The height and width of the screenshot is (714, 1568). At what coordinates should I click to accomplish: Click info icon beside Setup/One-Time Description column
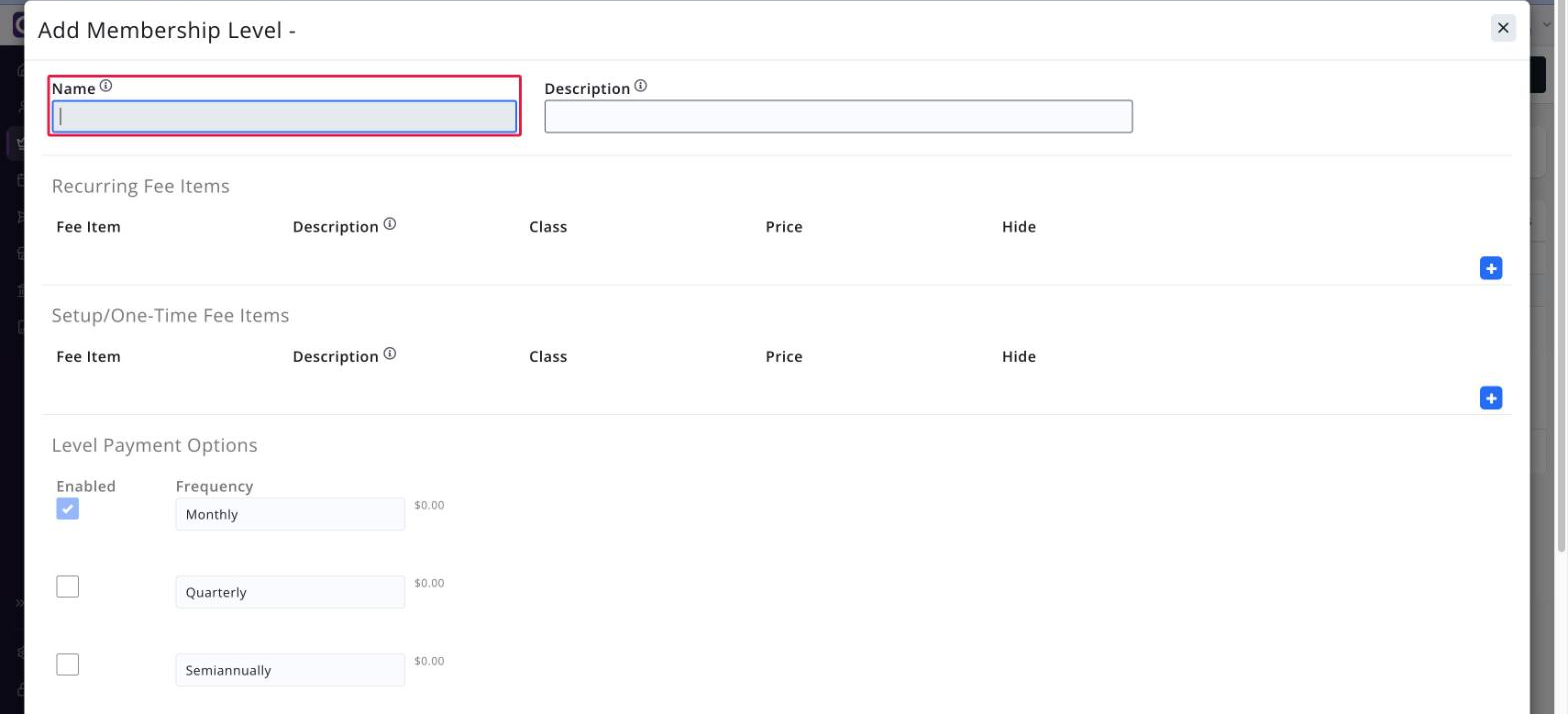(390, 355)
